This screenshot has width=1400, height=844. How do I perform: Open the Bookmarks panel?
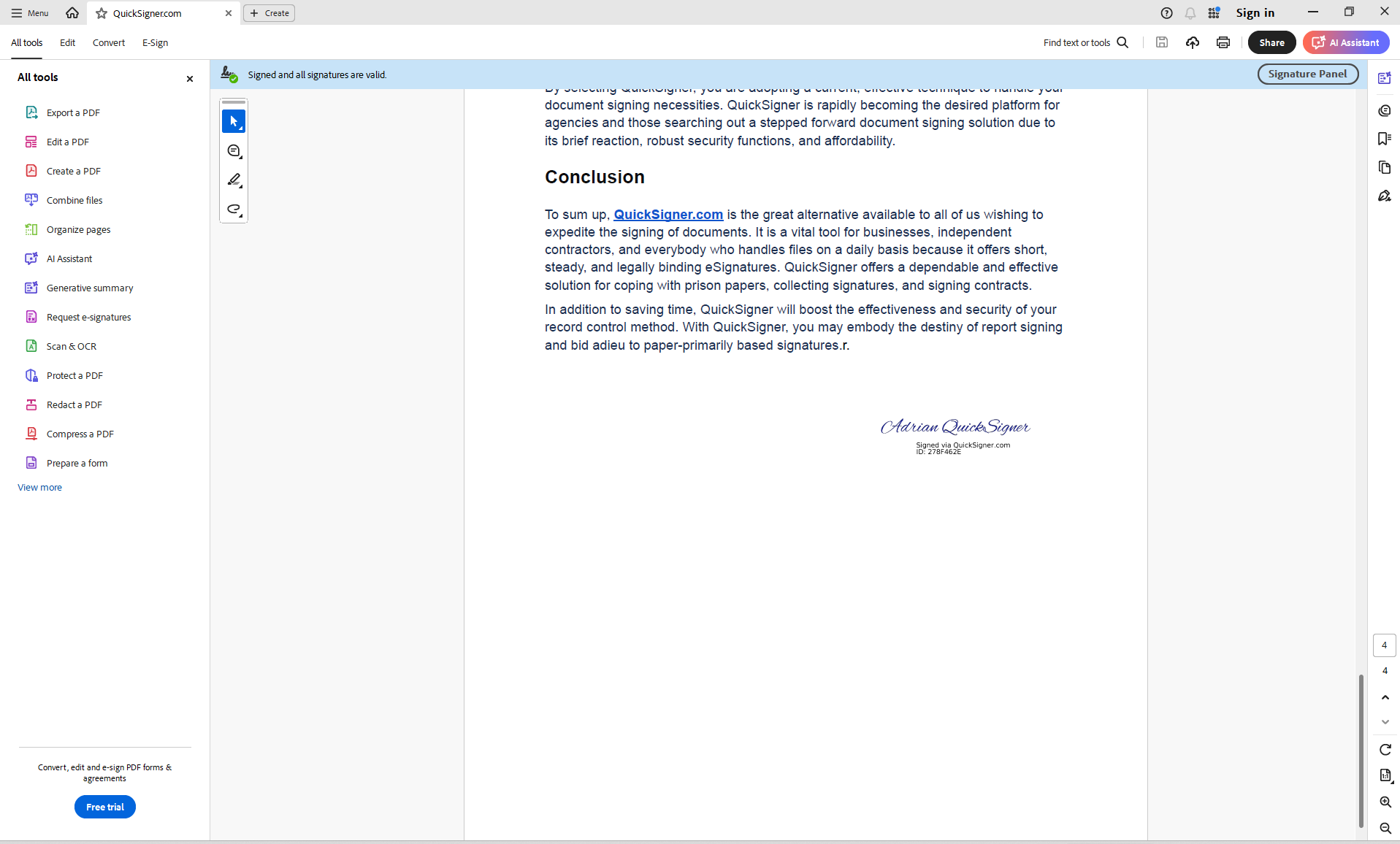[x=1384, y=138]
